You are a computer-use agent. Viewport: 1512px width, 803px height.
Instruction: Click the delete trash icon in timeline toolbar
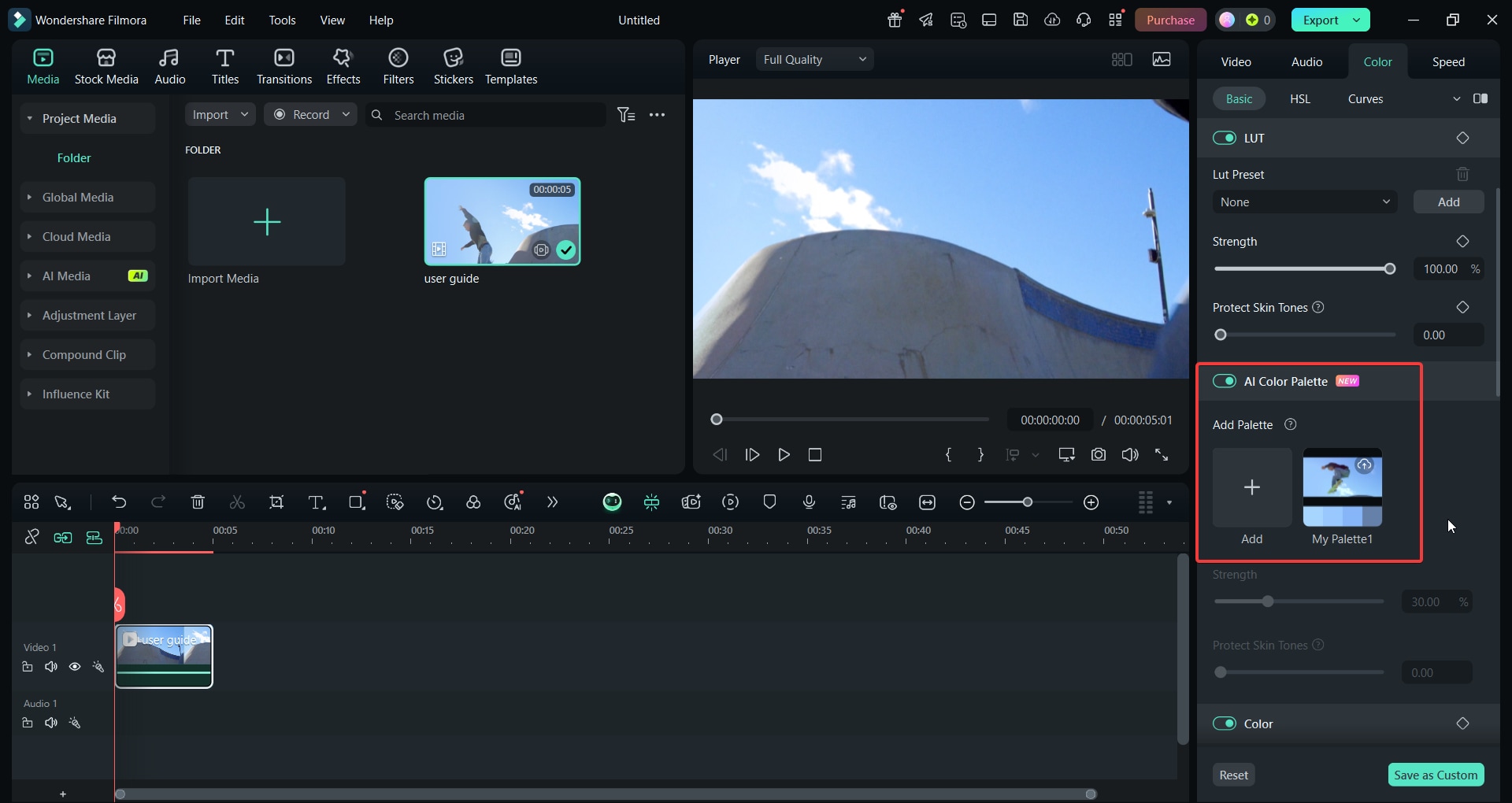pos(198,502)
